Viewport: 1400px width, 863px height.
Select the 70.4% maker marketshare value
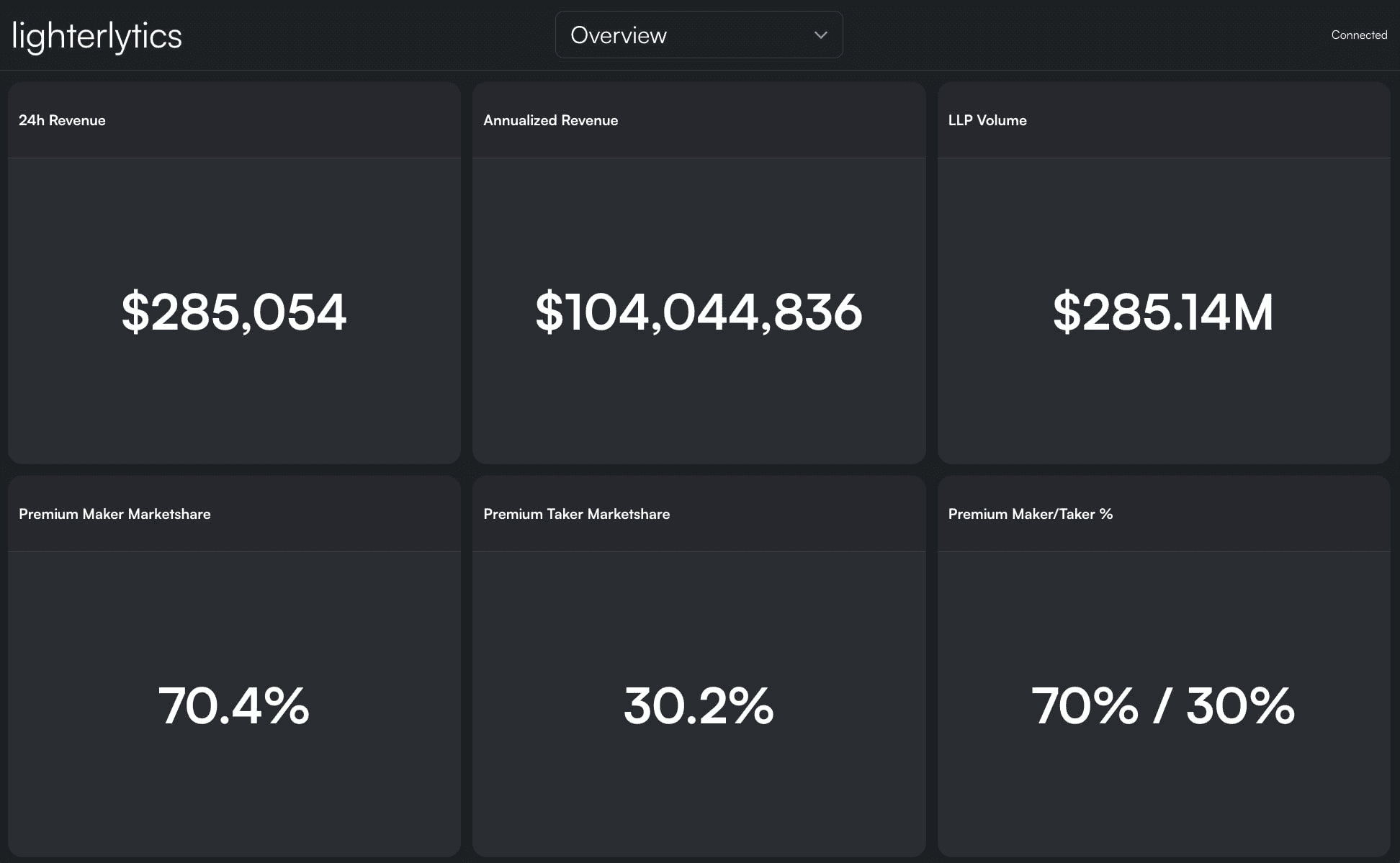click(234, 705)
